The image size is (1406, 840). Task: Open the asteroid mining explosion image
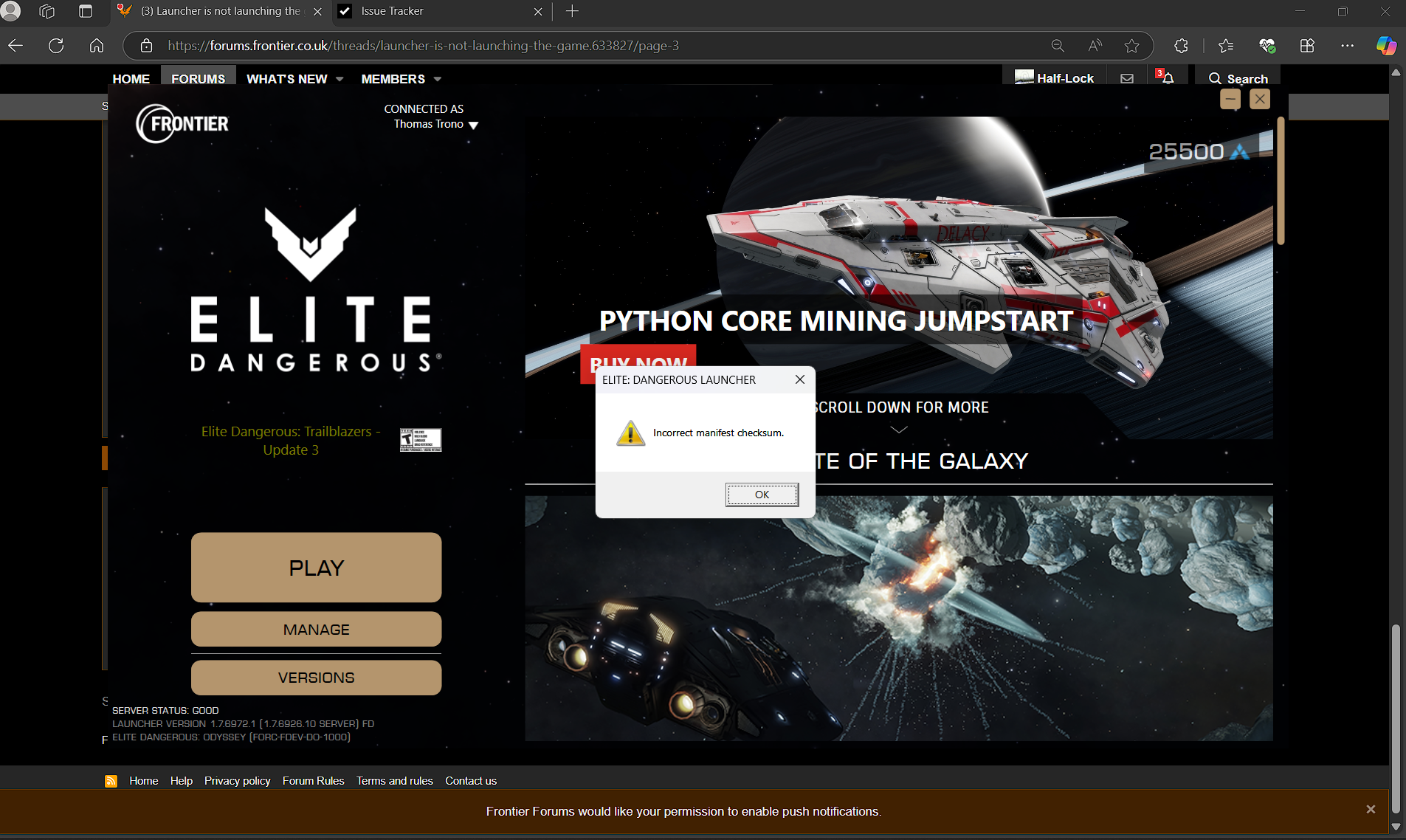898,619
